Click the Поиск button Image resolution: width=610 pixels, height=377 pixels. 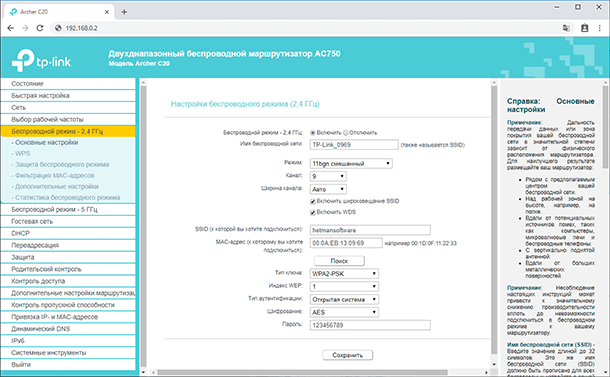click(x=339, y=261)
